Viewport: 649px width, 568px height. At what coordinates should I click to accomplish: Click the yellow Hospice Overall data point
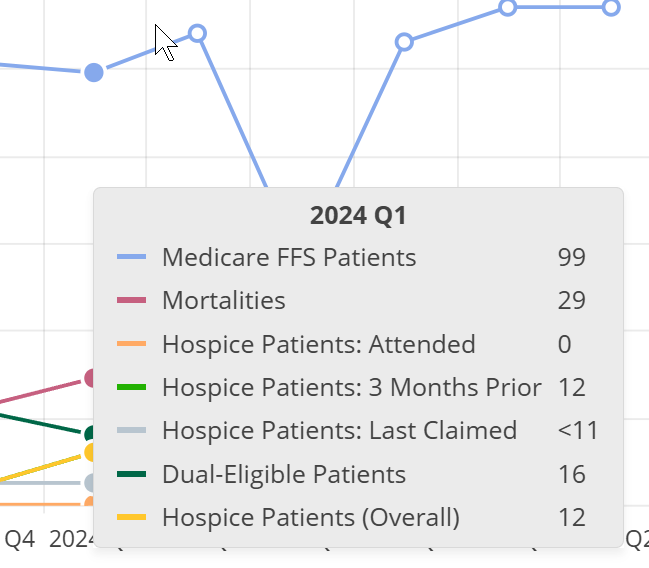click(x=90, y=452)
